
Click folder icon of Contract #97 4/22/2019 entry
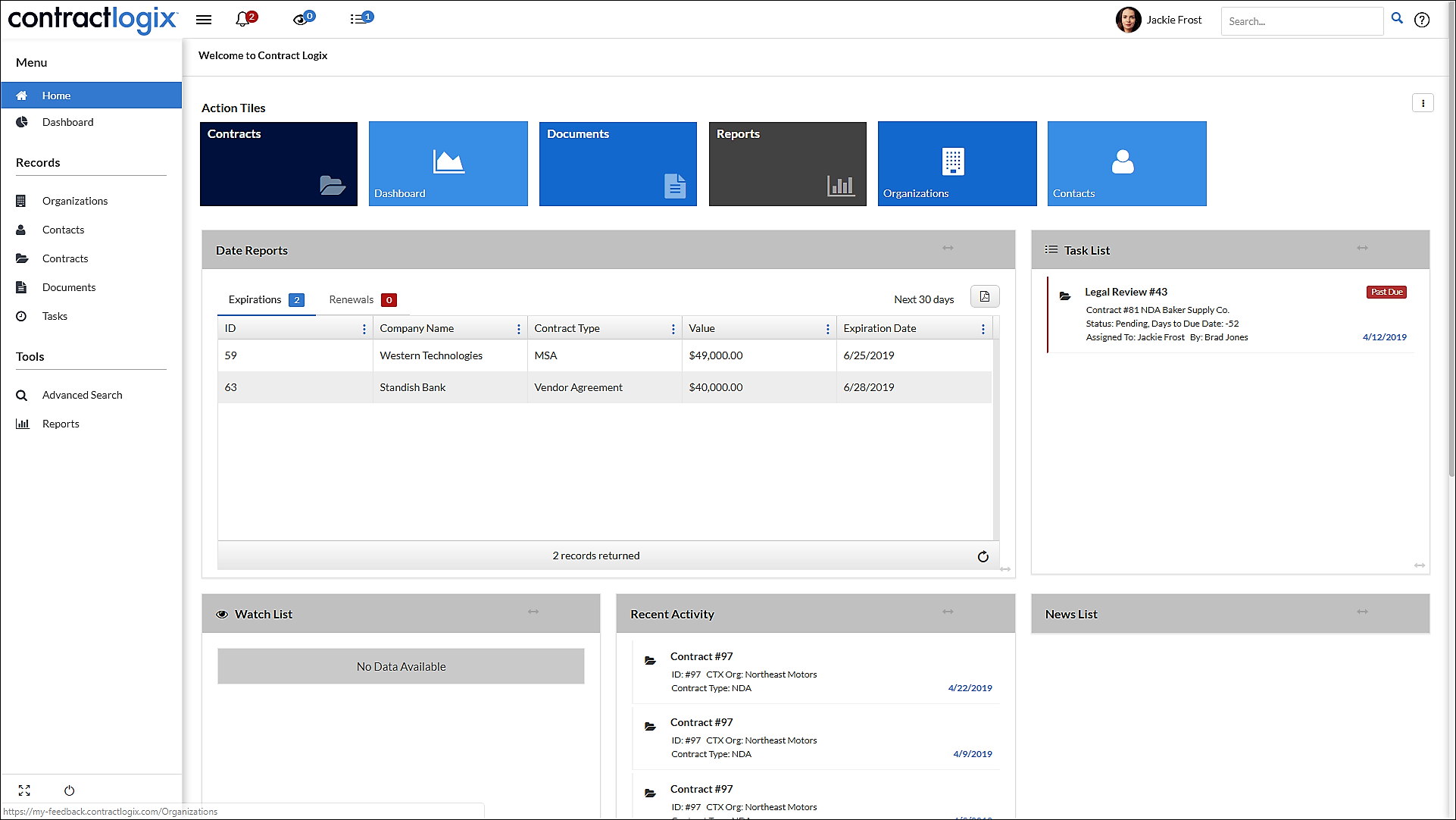coord(650,661)
